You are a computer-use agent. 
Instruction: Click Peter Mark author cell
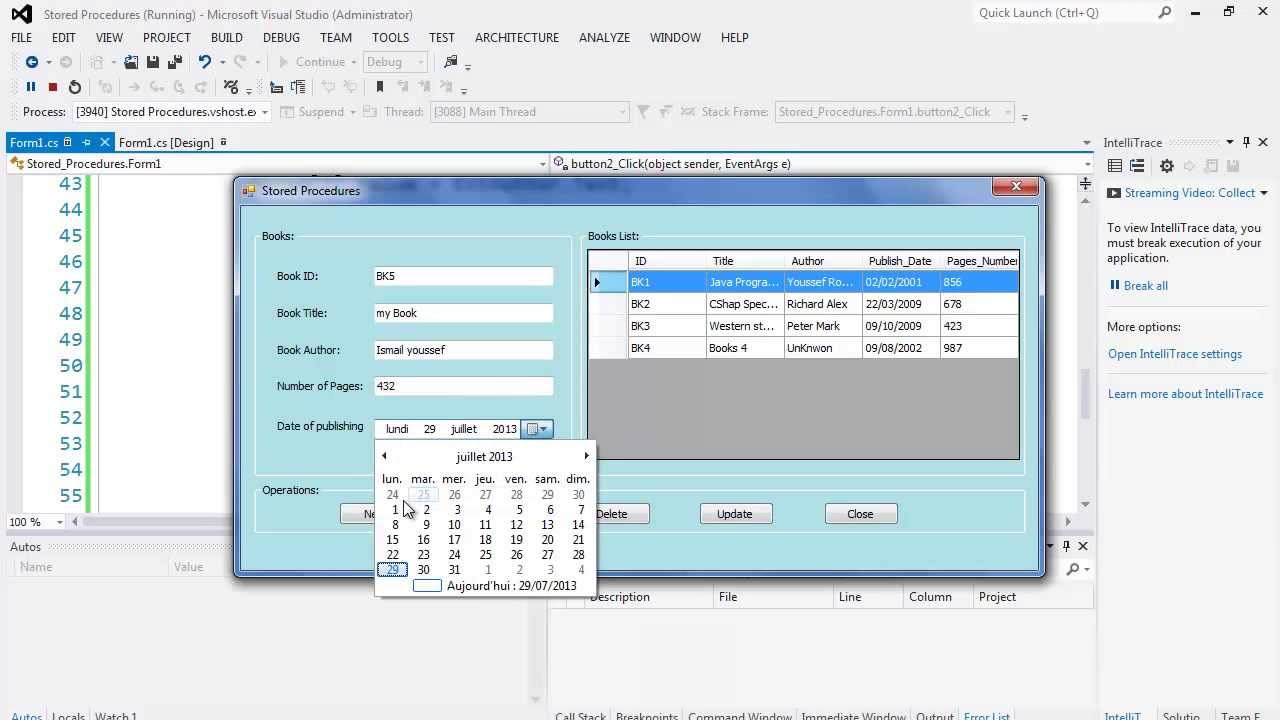pos(823,326)
